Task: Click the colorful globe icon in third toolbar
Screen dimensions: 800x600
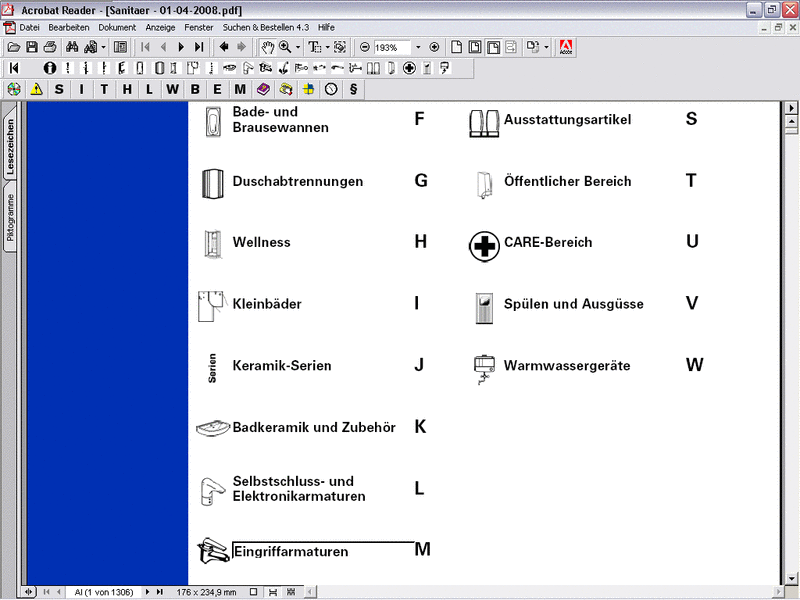Action: pyautogui.click(x=14, y=89)
